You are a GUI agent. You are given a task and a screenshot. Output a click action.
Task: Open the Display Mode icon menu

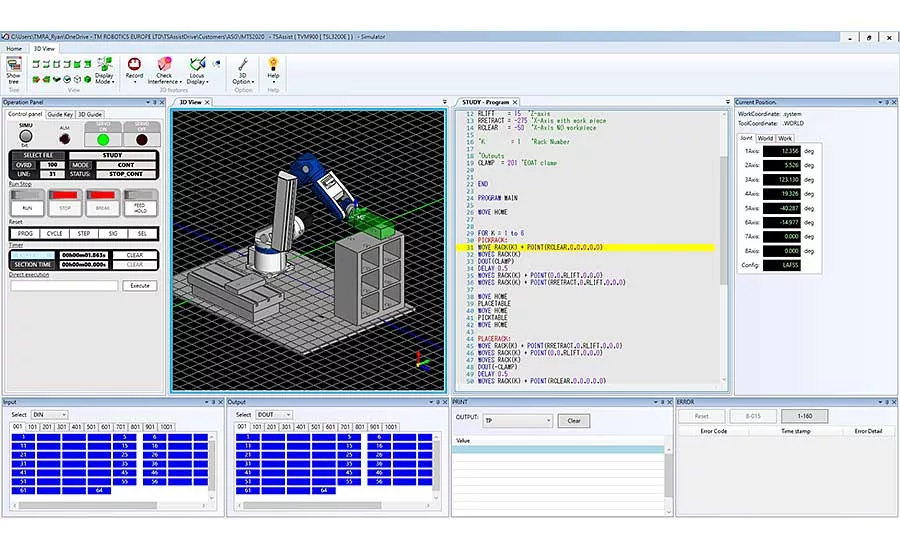(104, 71)
